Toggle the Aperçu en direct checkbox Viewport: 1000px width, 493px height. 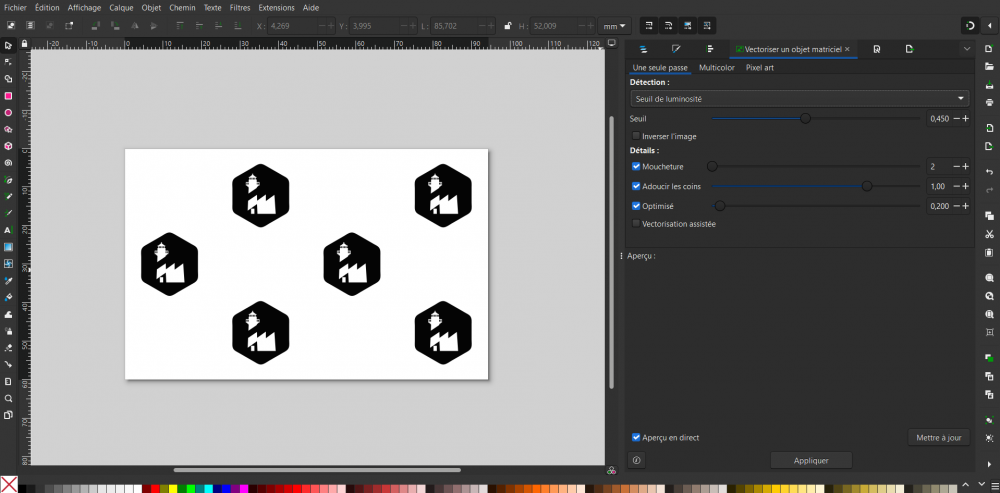[x=636, y=437]
